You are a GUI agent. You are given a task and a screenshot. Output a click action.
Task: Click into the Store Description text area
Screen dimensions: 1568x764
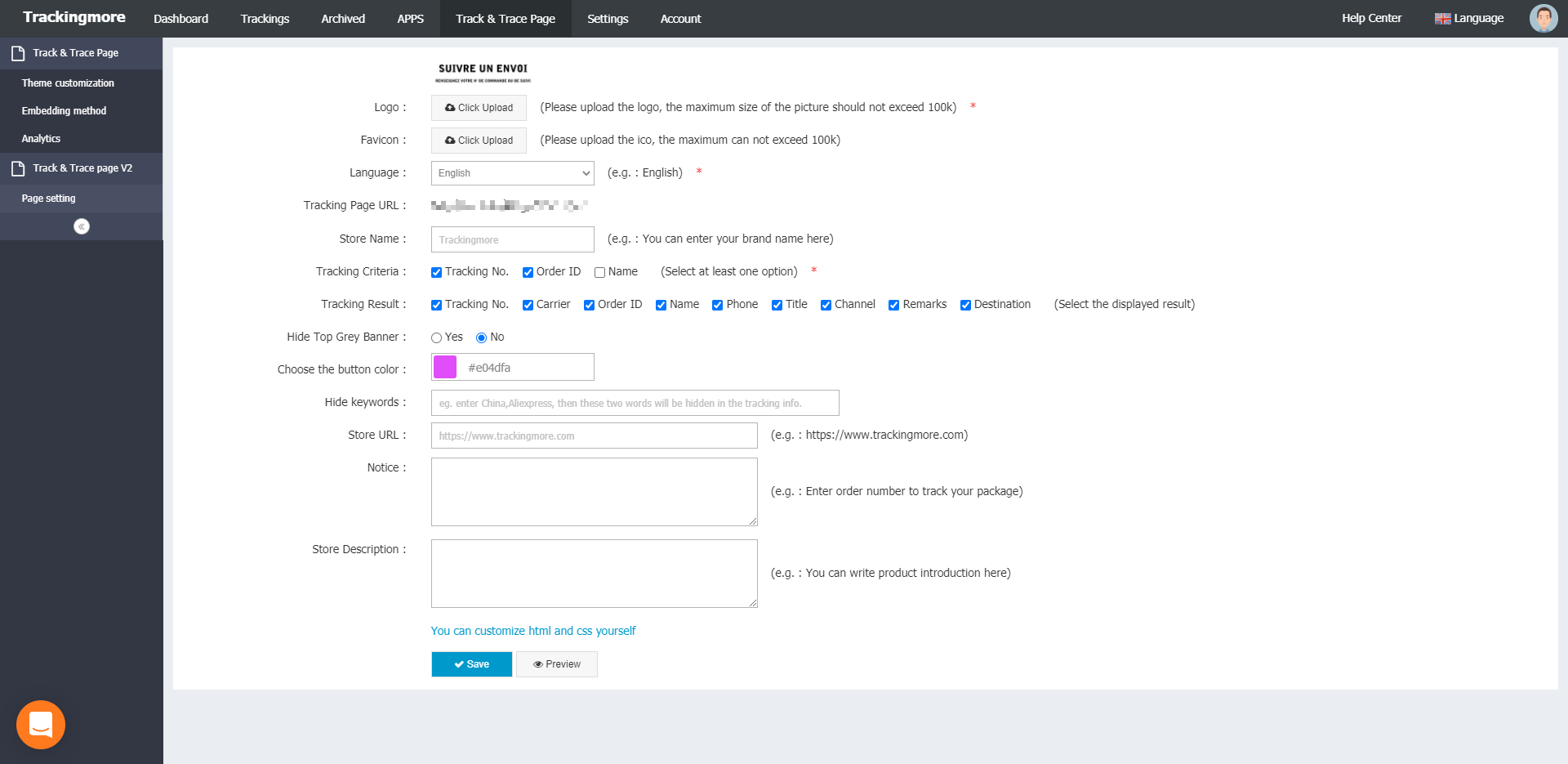click(594, 574)
